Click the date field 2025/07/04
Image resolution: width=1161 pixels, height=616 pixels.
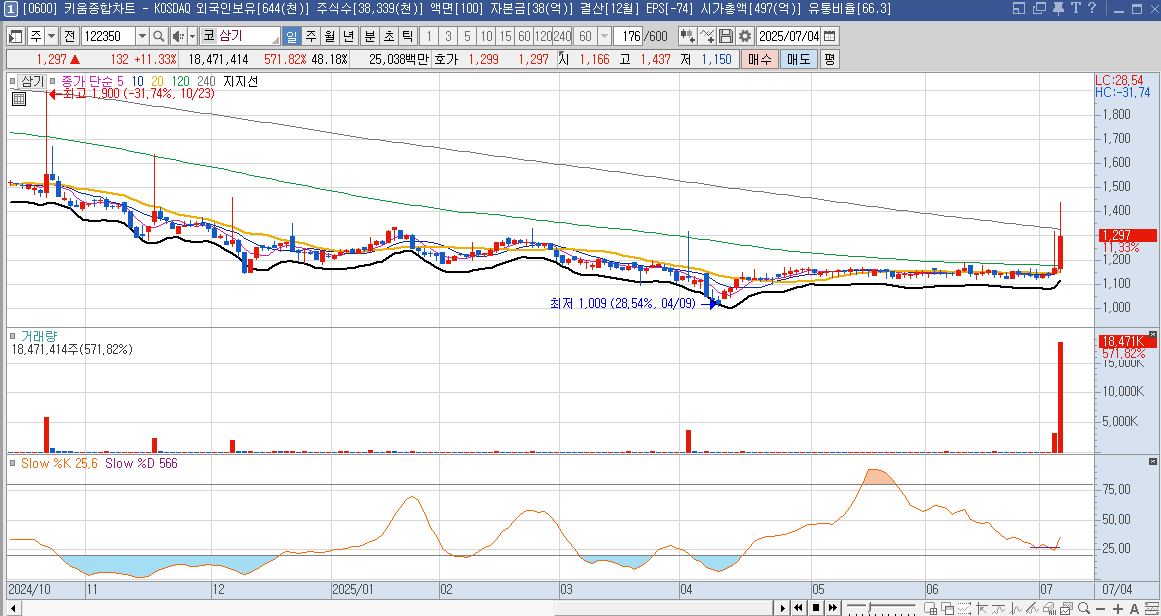790,36
